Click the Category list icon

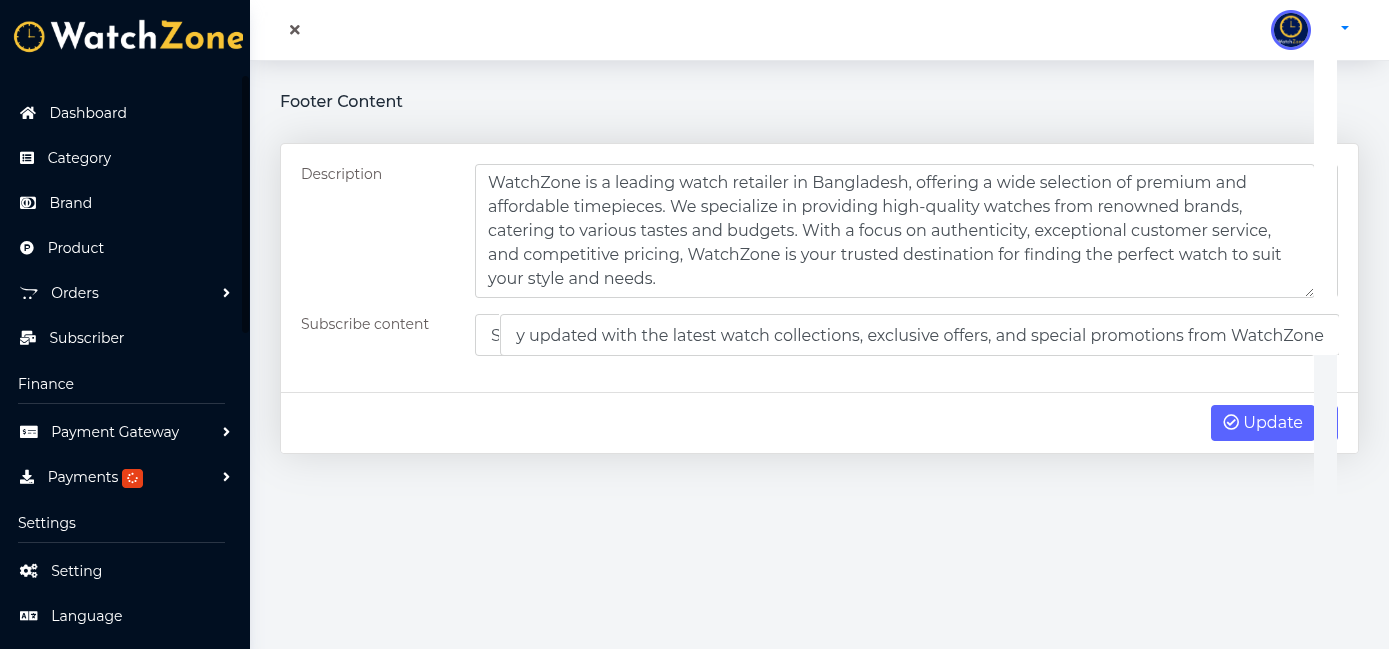click(27, 158)
